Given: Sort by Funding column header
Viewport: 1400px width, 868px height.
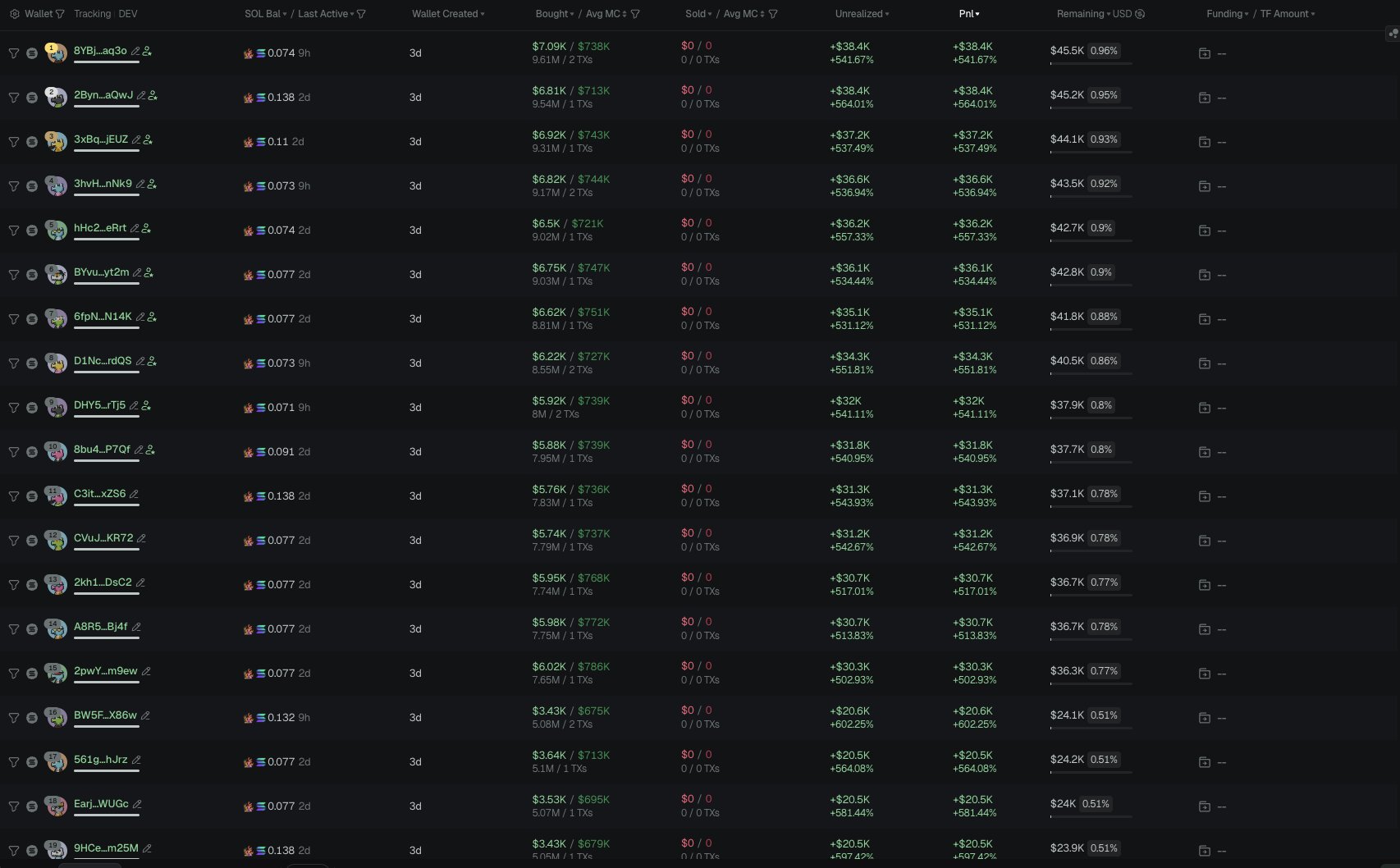Looking at the screenshot, I should [1227, 14].
